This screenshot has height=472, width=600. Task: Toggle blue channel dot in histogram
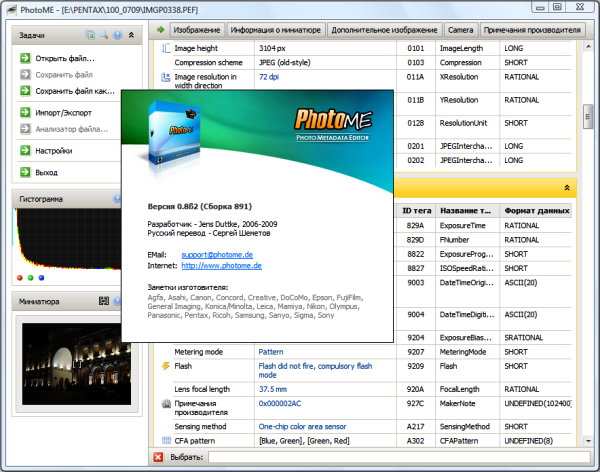pos(41,278)
